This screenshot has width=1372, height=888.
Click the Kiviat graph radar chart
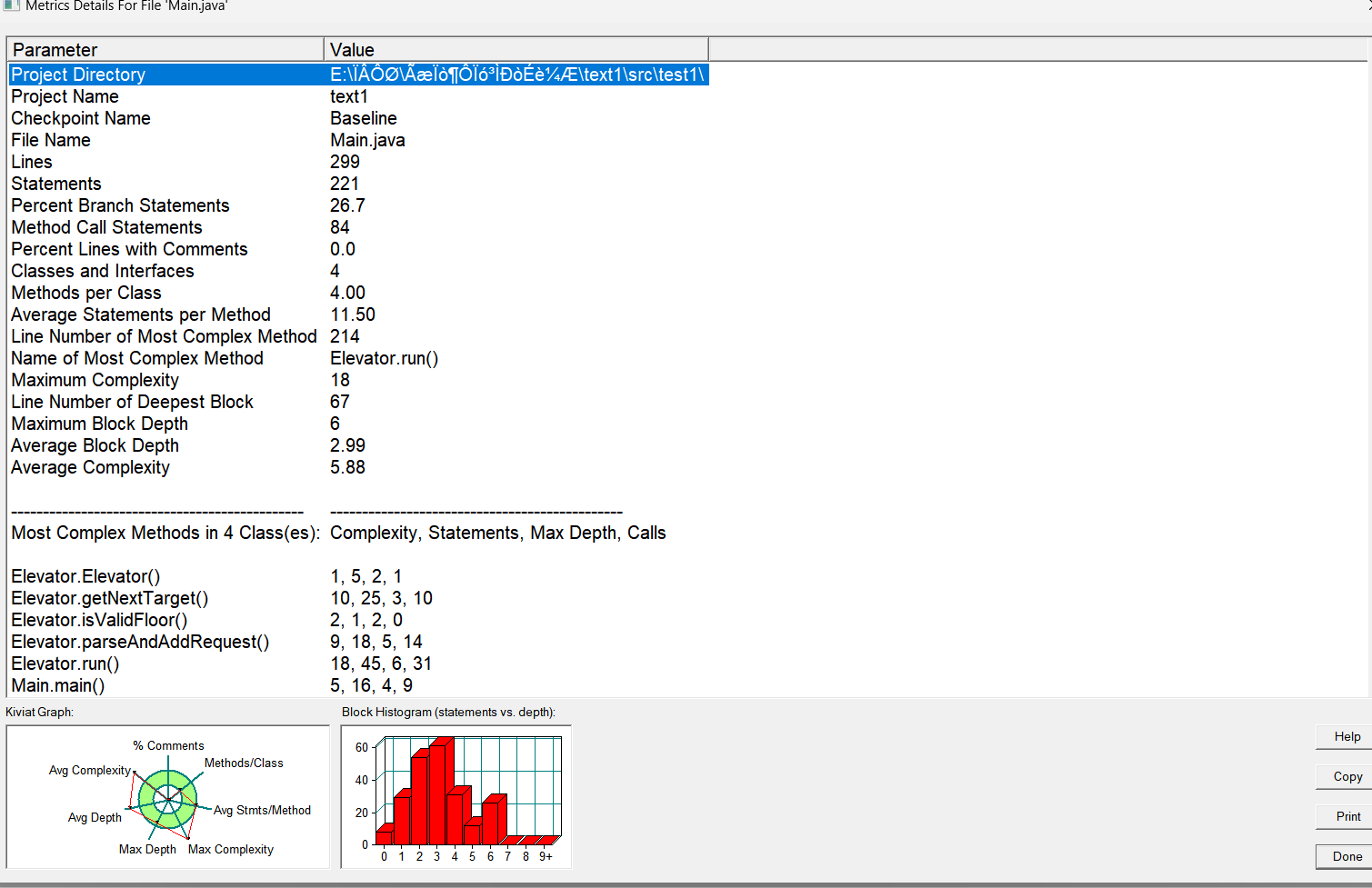point(167,797)
